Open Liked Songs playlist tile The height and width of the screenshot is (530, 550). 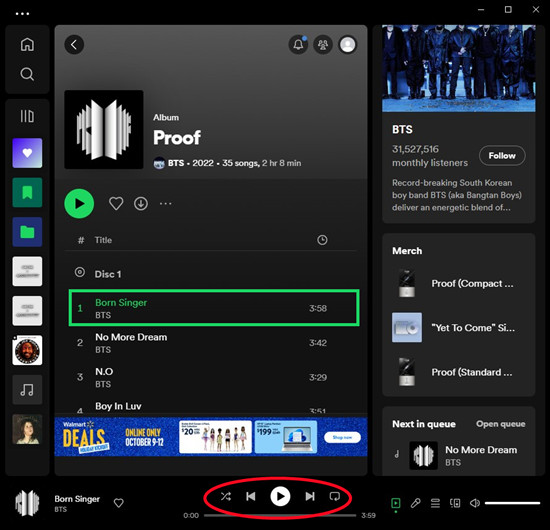pyautogui.click(x=27, y=153)
